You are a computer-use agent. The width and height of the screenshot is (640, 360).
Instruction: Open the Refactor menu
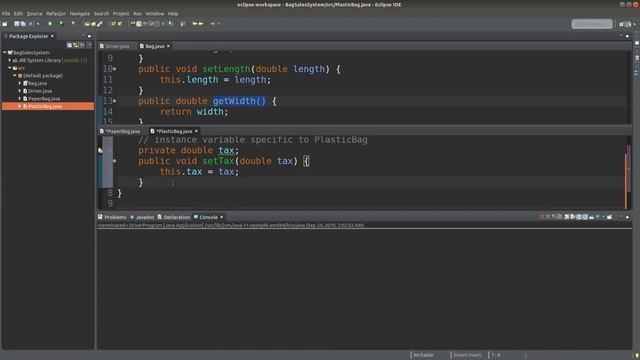pyautogui.click(x=56, y=13)
